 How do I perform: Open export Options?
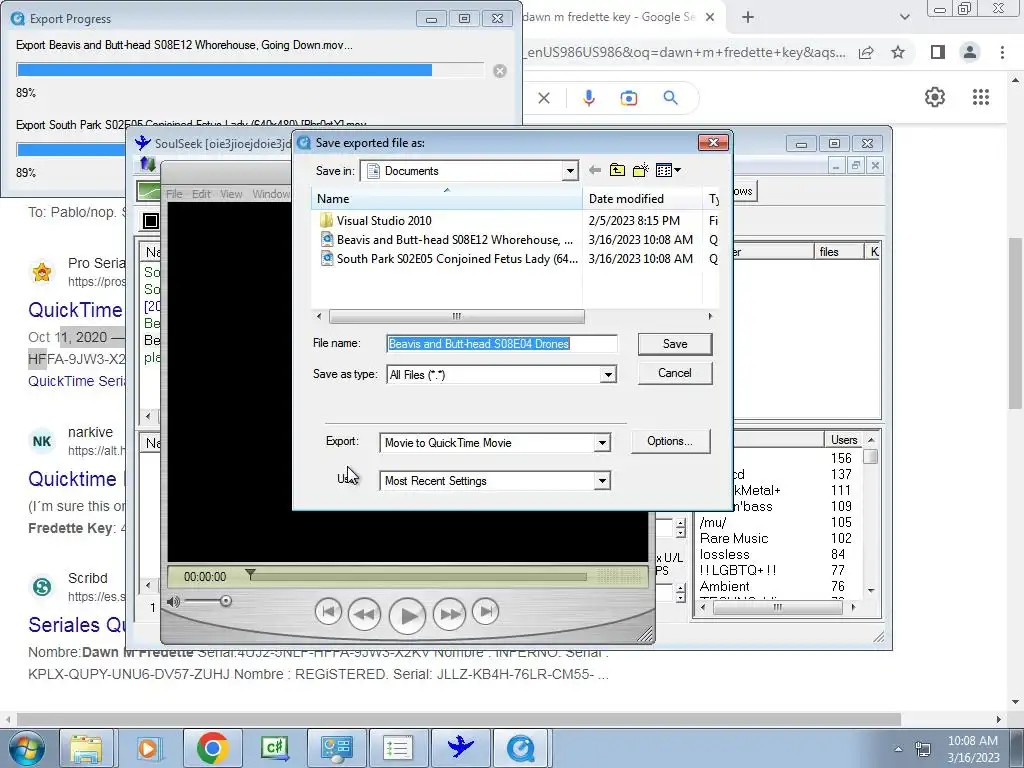point(670,441)
